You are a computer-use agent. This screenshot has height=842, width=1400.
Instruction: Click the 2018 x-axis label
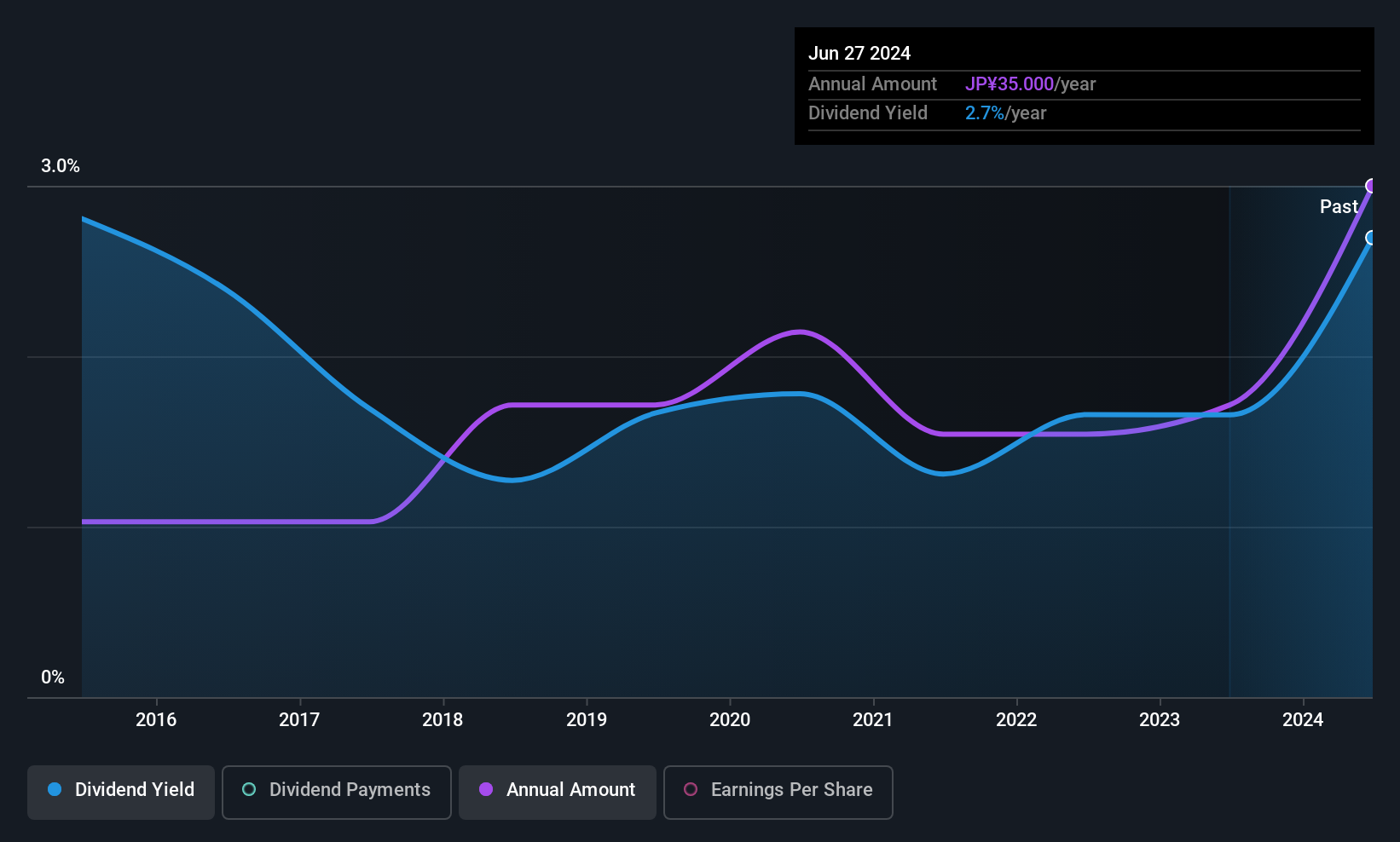443,719
